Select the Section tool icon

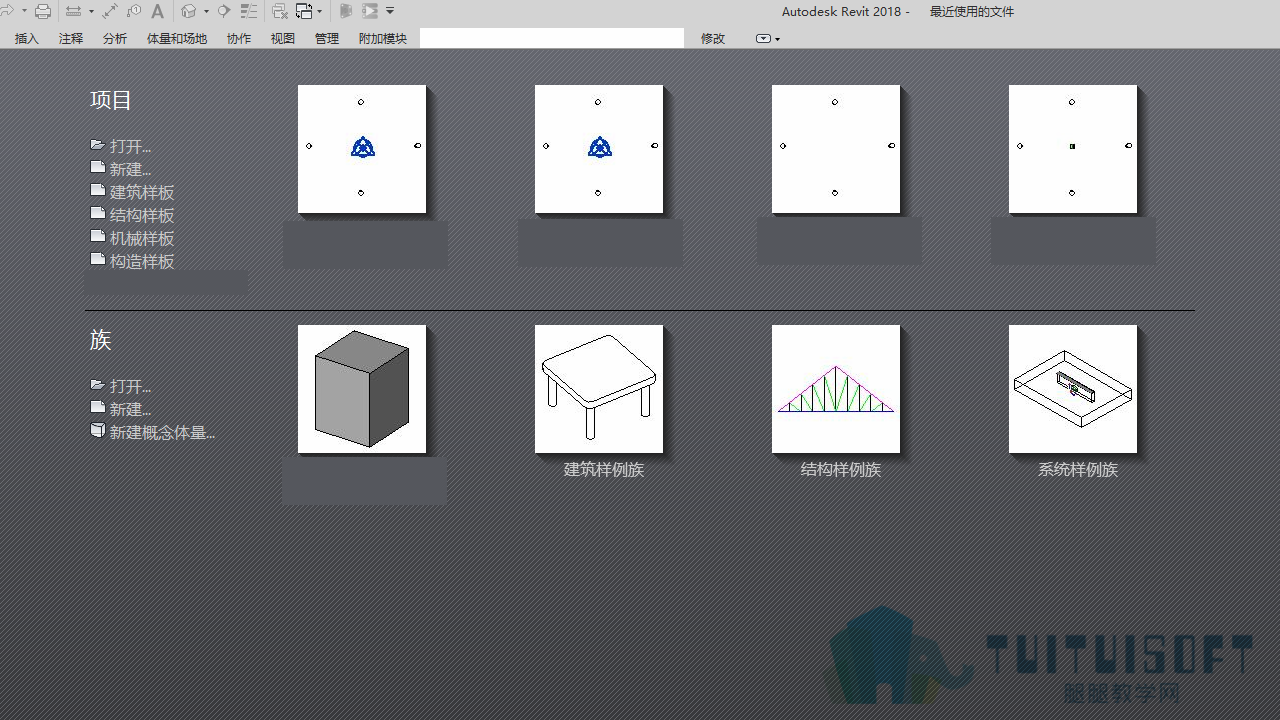[224, 11]
